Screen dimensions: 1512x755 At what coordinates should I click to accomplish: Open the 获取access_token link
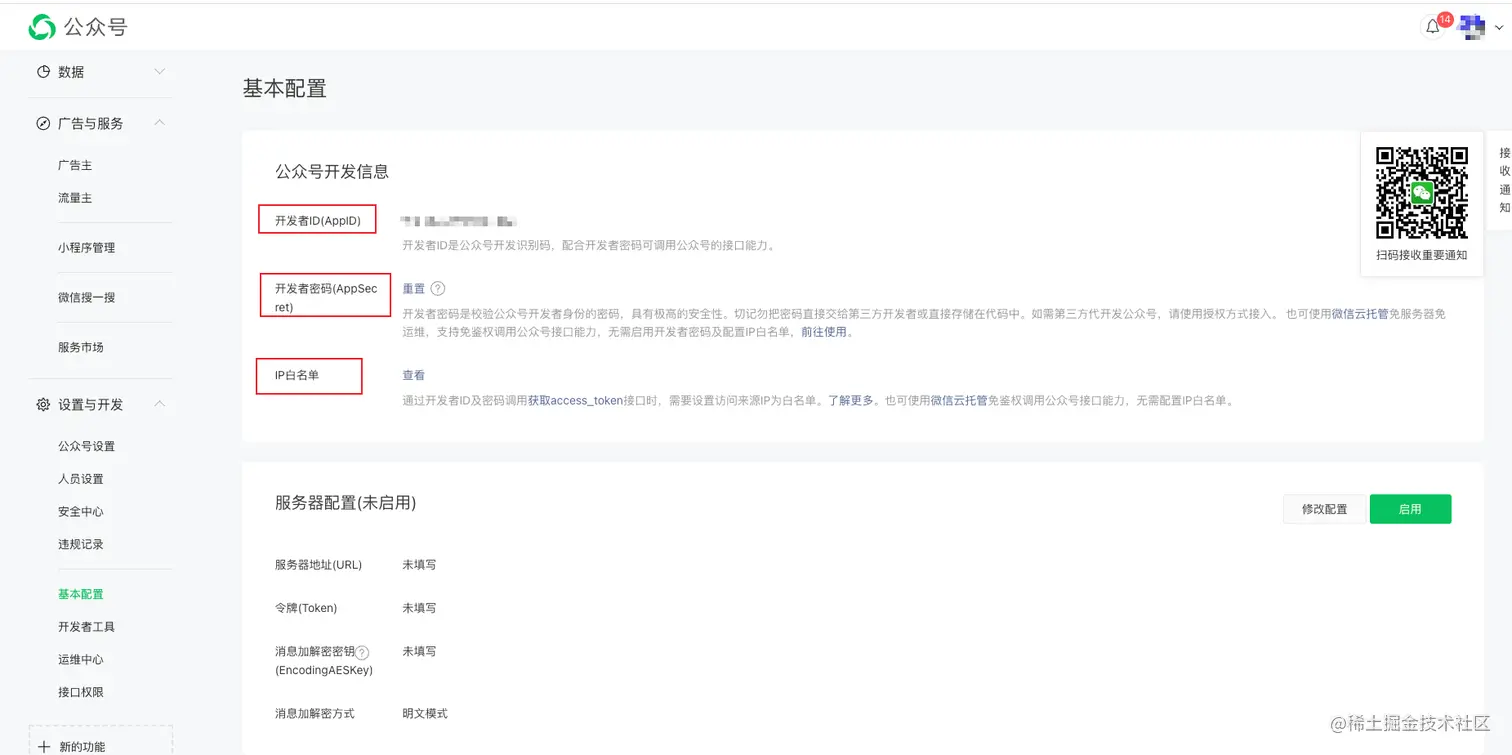tap(575, 401)
